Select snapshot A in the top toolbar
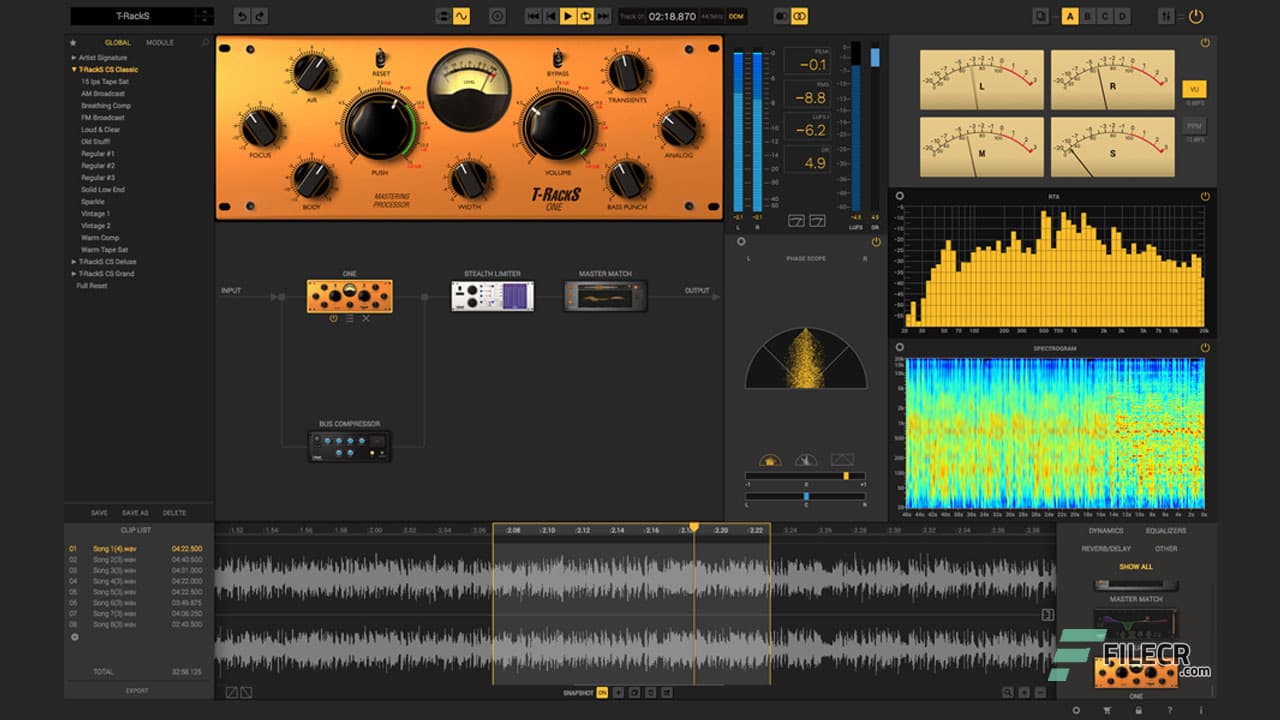This screenshot has width=1280, height=720. point(1069,17)
